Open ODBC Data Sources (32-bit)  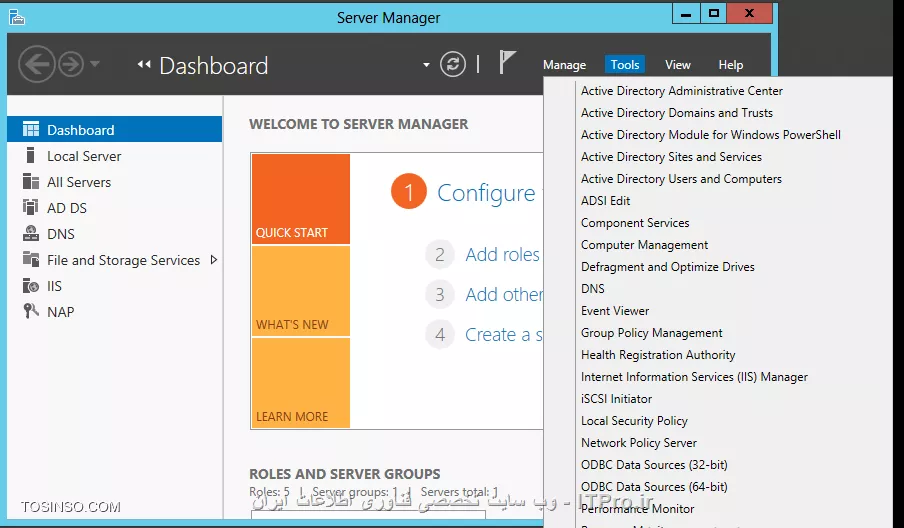pyautogui.click(x=654, y=465)
